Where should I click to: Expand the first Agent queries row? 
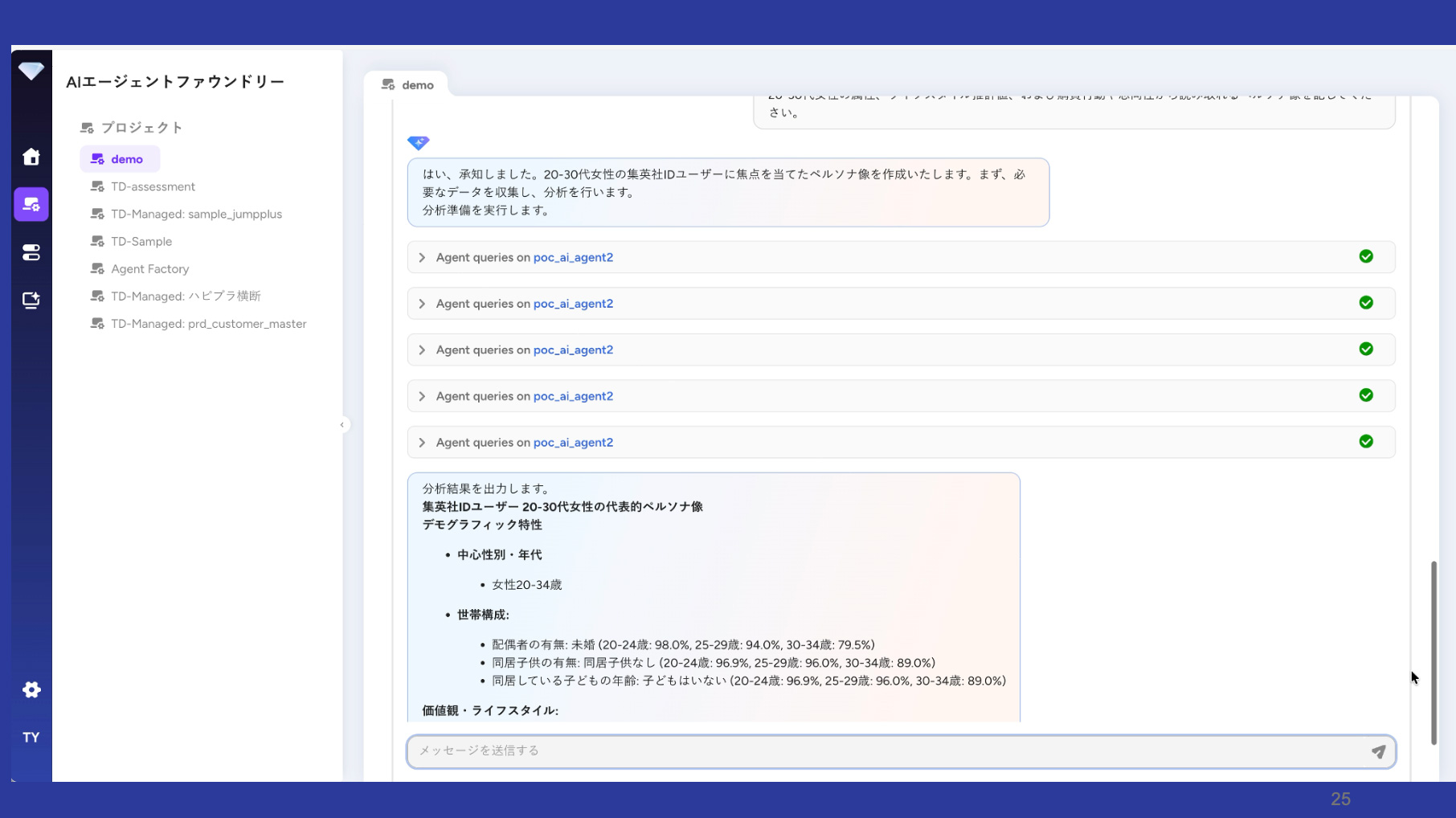click(x=422, y=258)
